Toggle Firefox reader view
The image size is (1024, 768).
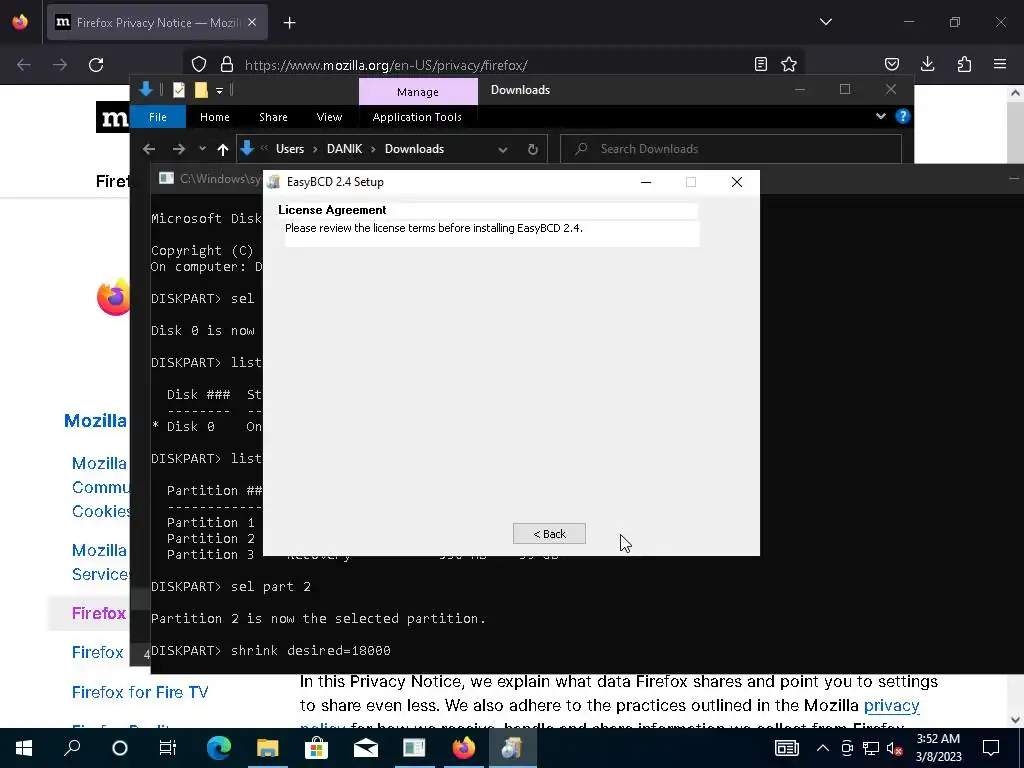tap(761, 64)
